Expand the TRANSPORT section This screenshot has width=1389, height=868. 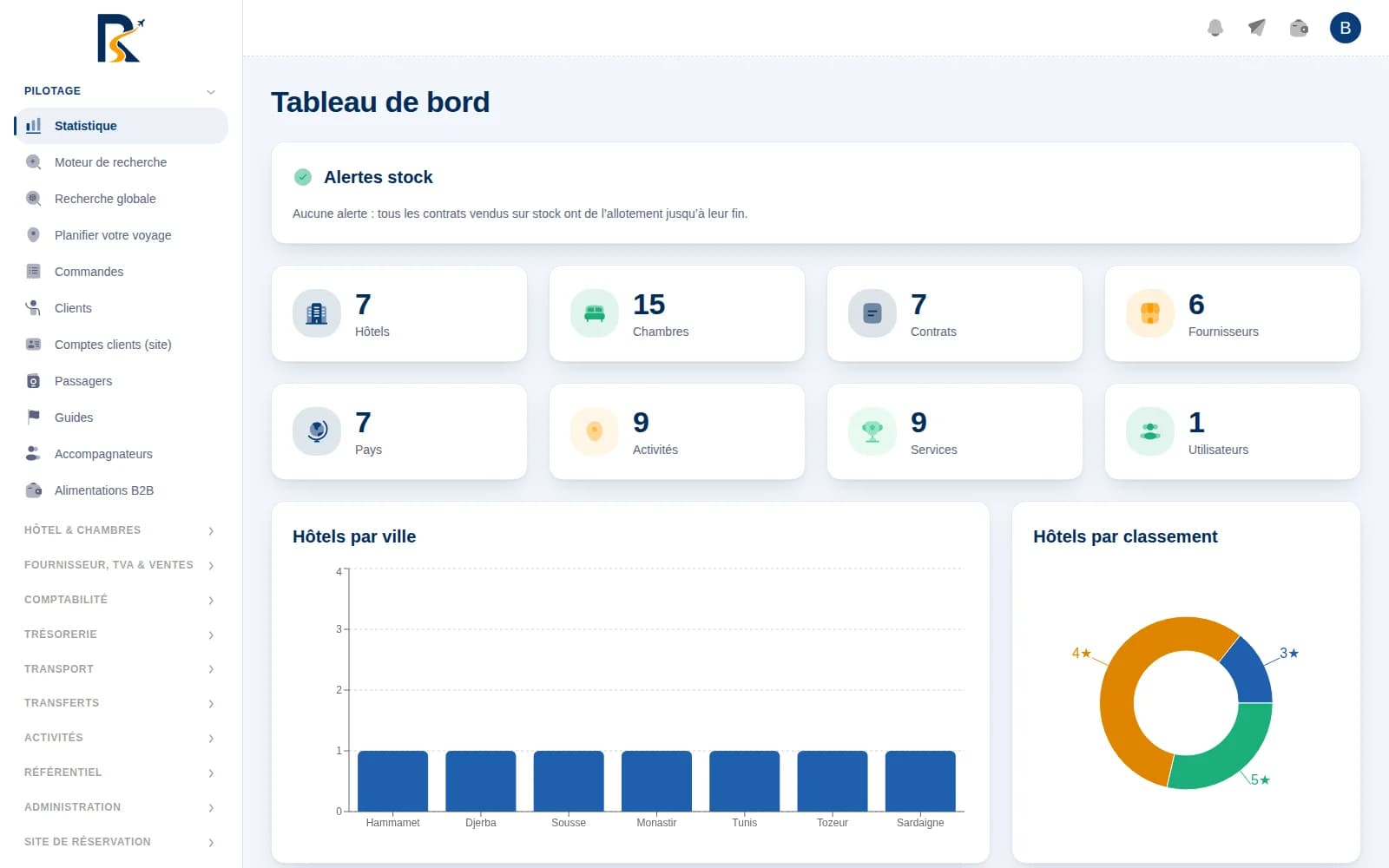tap(120, 669)
